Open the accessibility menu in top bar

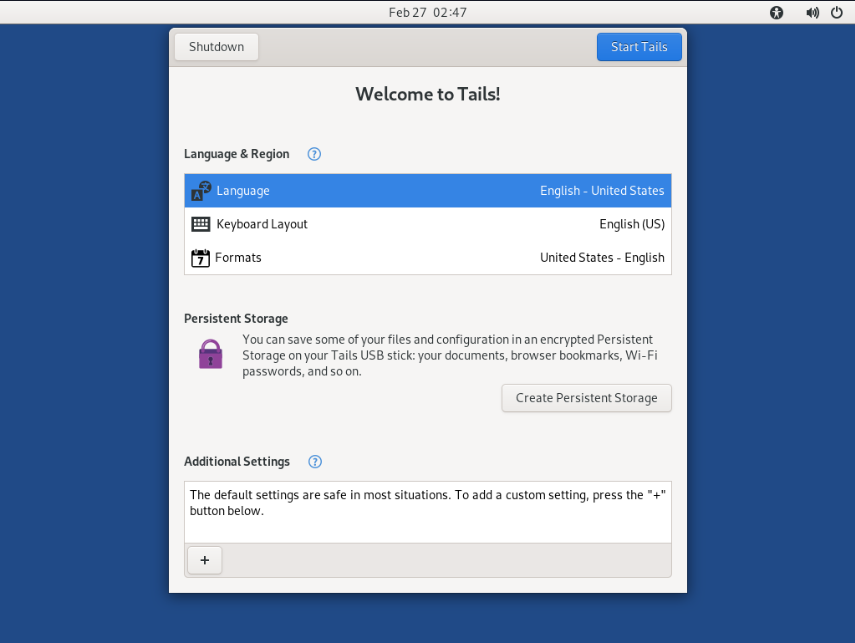pyautogui.click(x=777, y=13)
